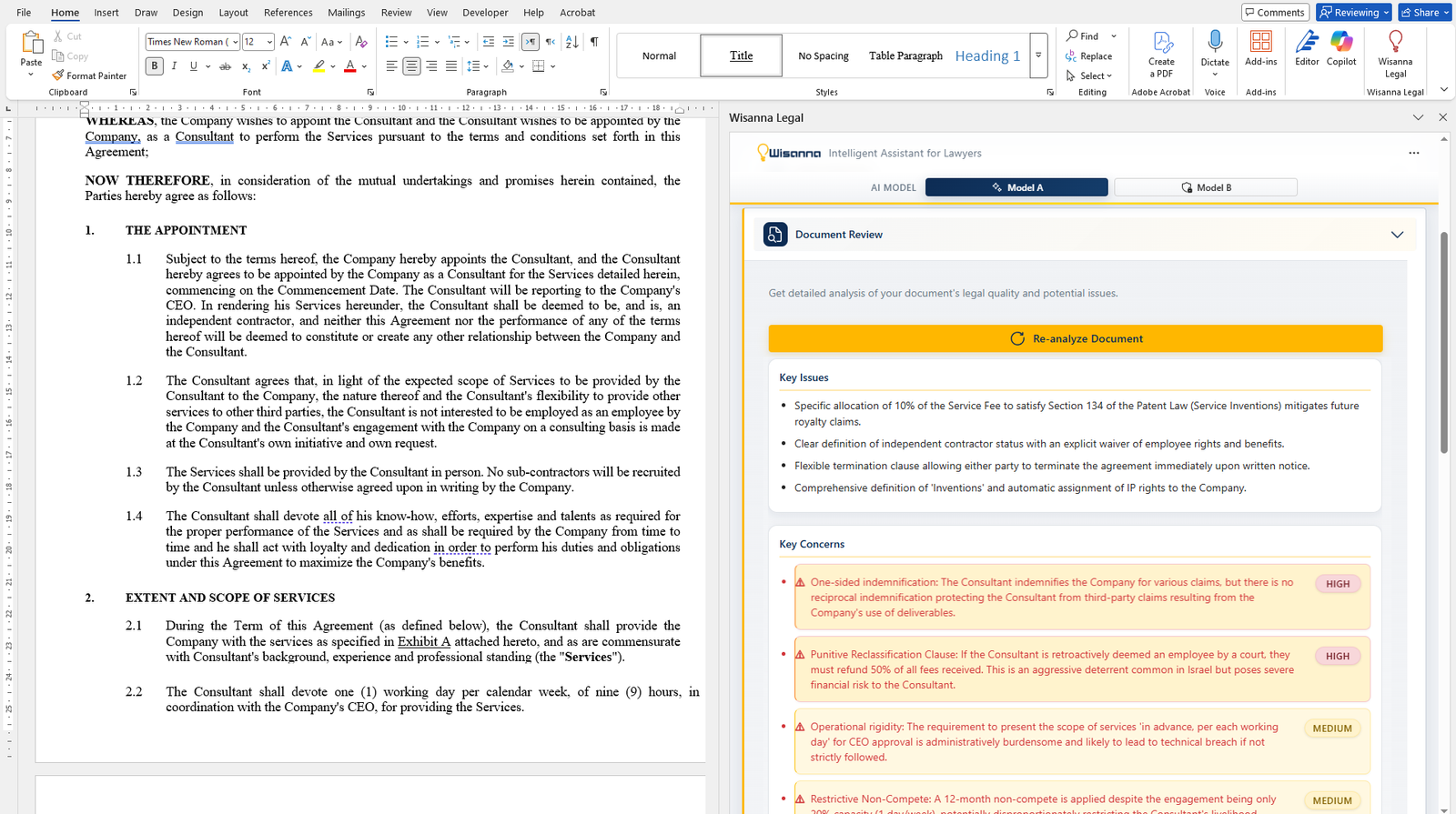
Task: Click the Dictate microphone icon
Action: point(1215,44)
